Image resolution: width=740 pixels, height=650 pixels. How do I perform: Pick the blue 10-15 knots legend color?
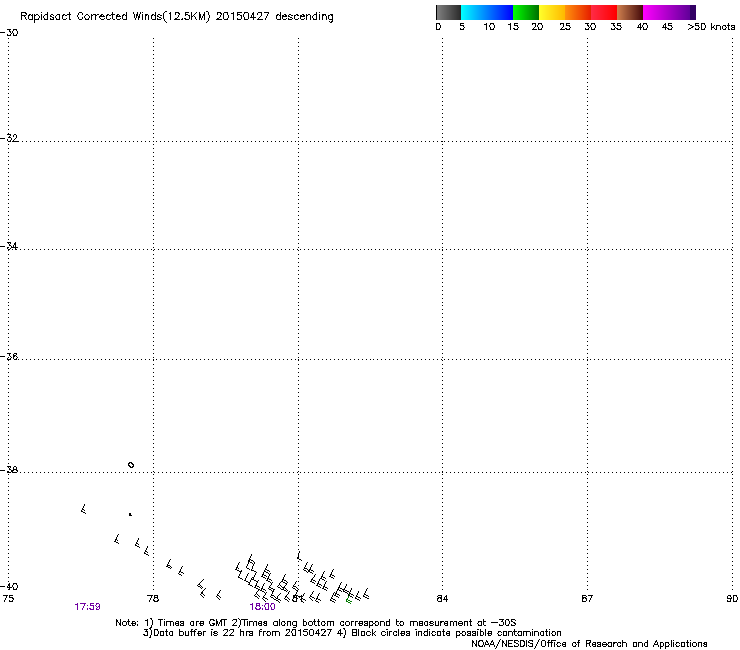pyautogui.click(x=500, y=12)
